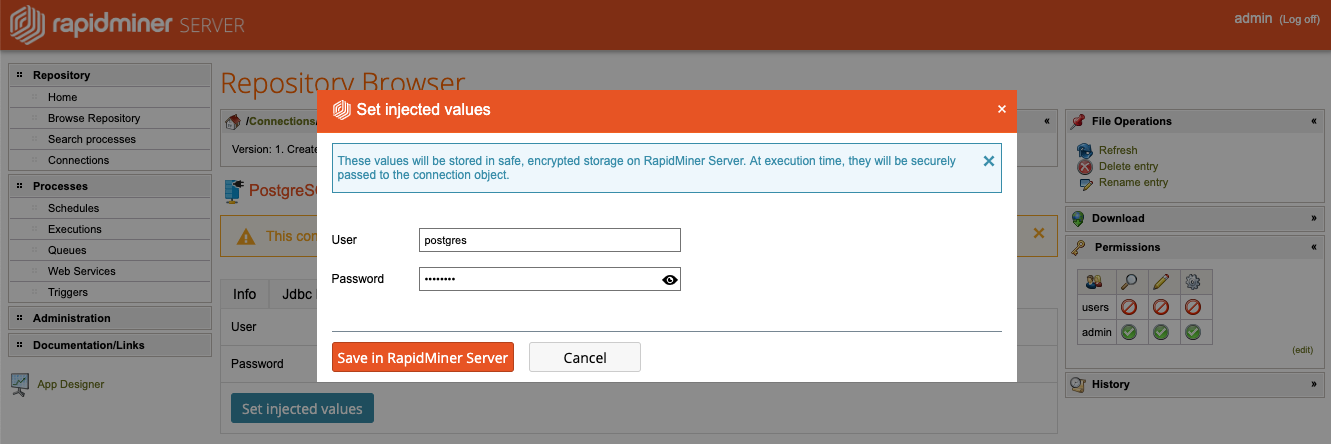Click the RapidMiner logo in dialog header
The height and width of the screenshot is (444, 1331).
(x=340, y=109)
